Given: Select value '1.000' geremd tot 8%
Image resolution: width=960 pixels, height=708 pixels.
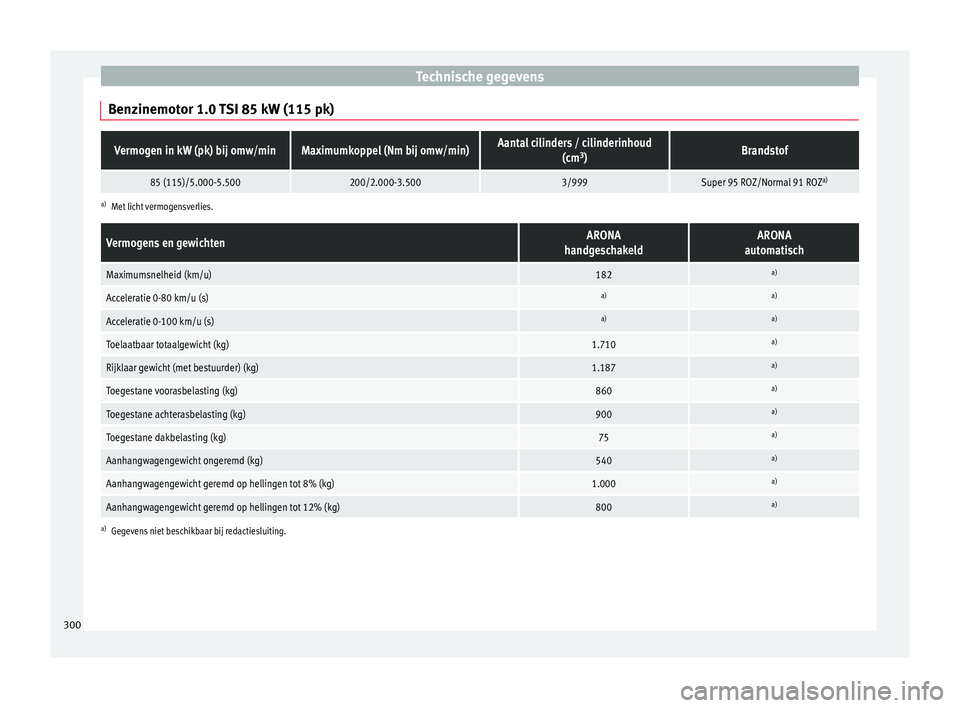Looking at the screenshot, I should click(604, 484).
